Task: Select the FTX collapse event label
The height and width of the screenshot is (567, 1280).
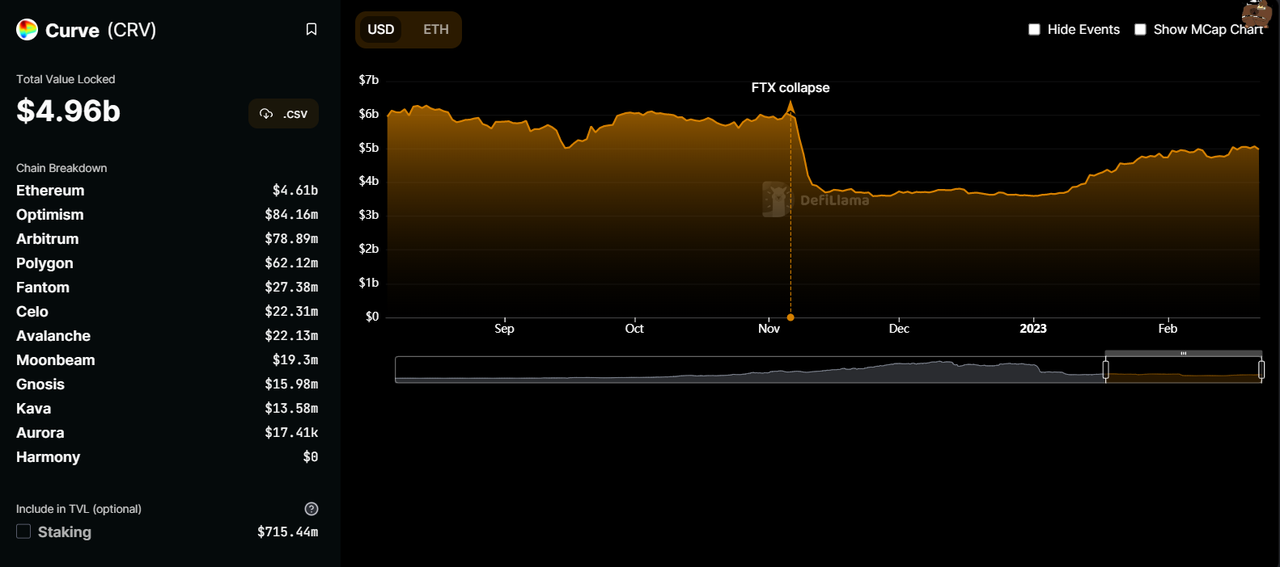Action: coord(790,88)
